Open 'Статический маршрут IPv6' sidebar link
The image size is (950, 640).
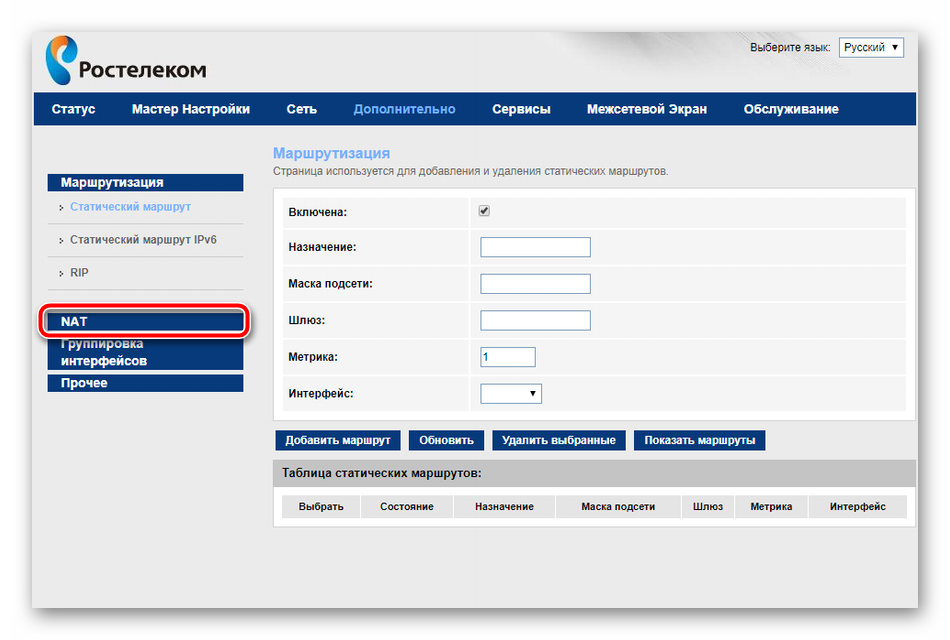[143, 240]
